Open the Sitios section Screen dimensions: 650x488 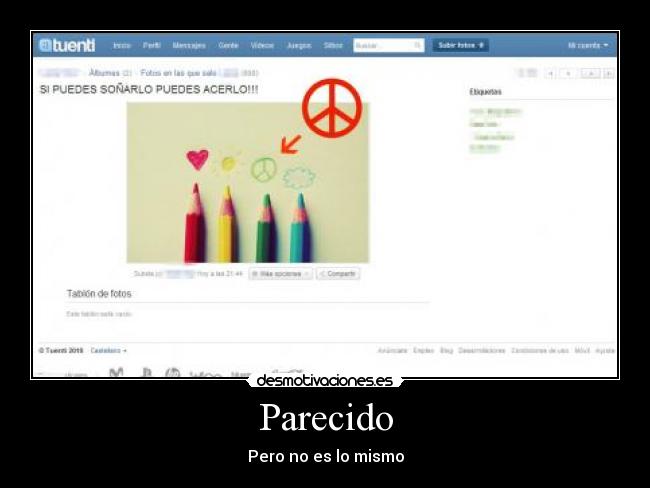click(333, 45)
